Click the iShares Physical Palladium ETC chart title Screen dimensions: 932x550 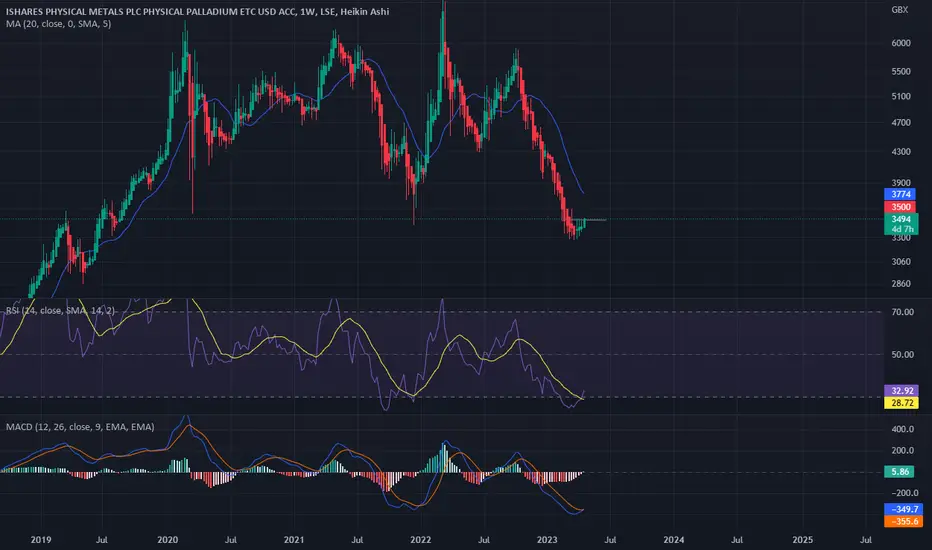point(197,11)
